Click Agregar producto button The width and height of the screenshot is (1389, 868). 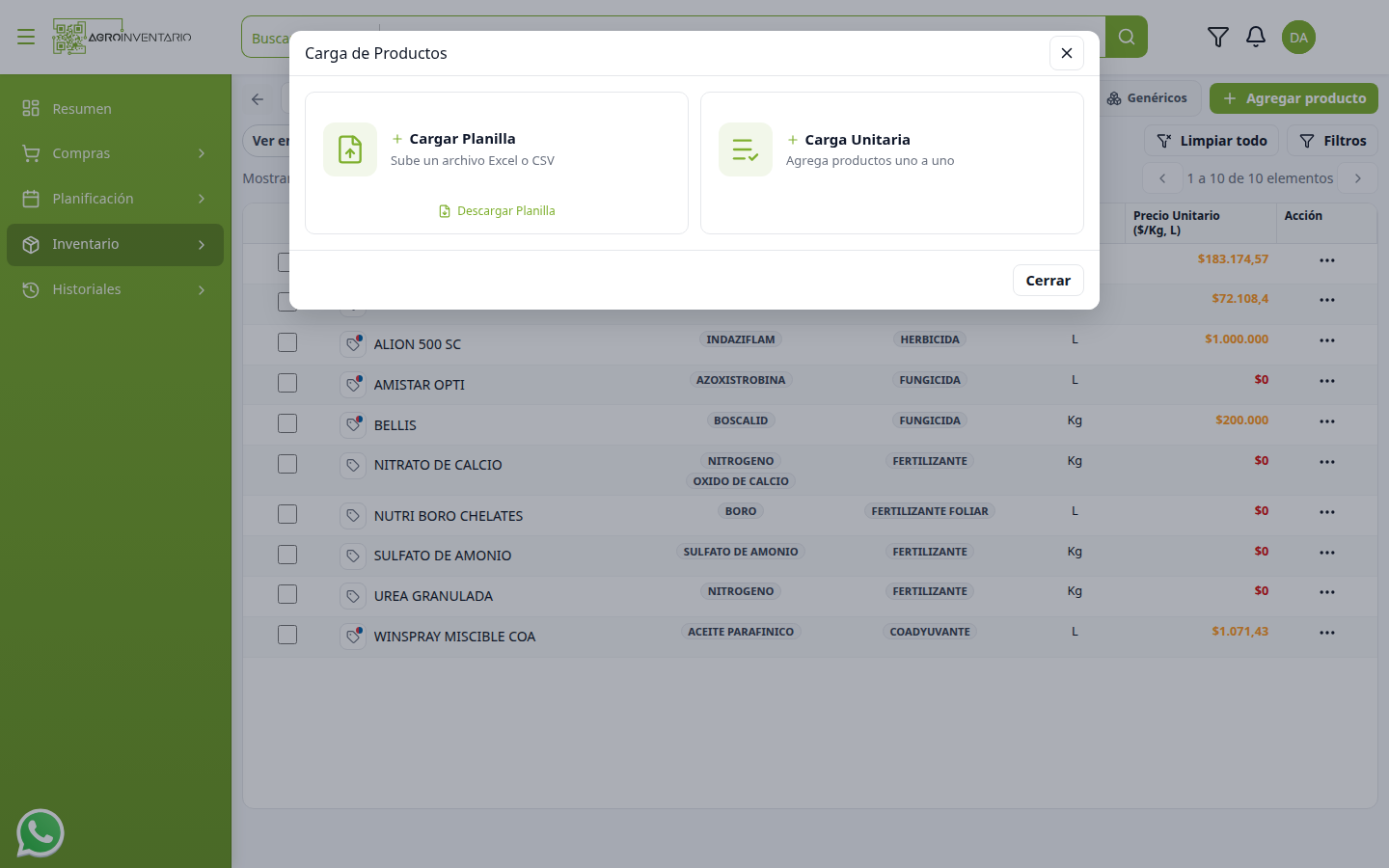(x=1294, y=98)
